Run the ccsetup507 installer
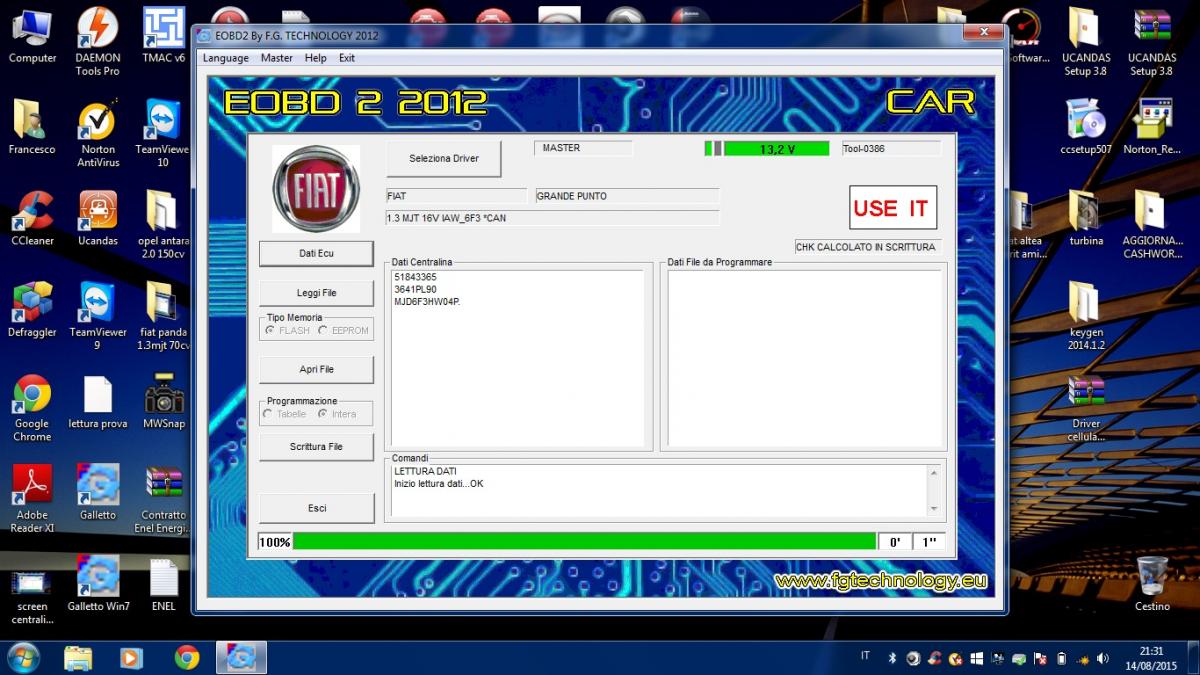This screenshot has width=1200, height=675. (1086, 128)
